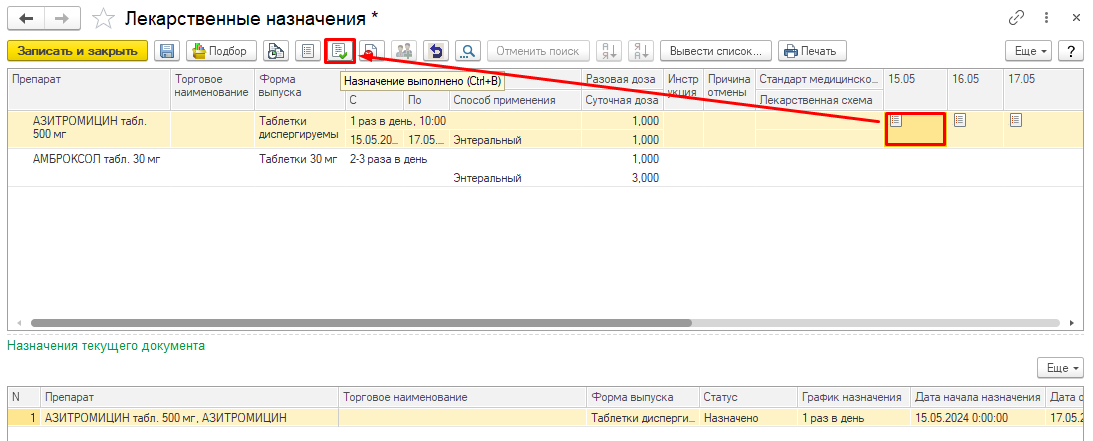Image resolution: width=1093 pixels, height=441 pixels.
Task: Click 'Назначено' status cell
Action: tap(748, 418)
